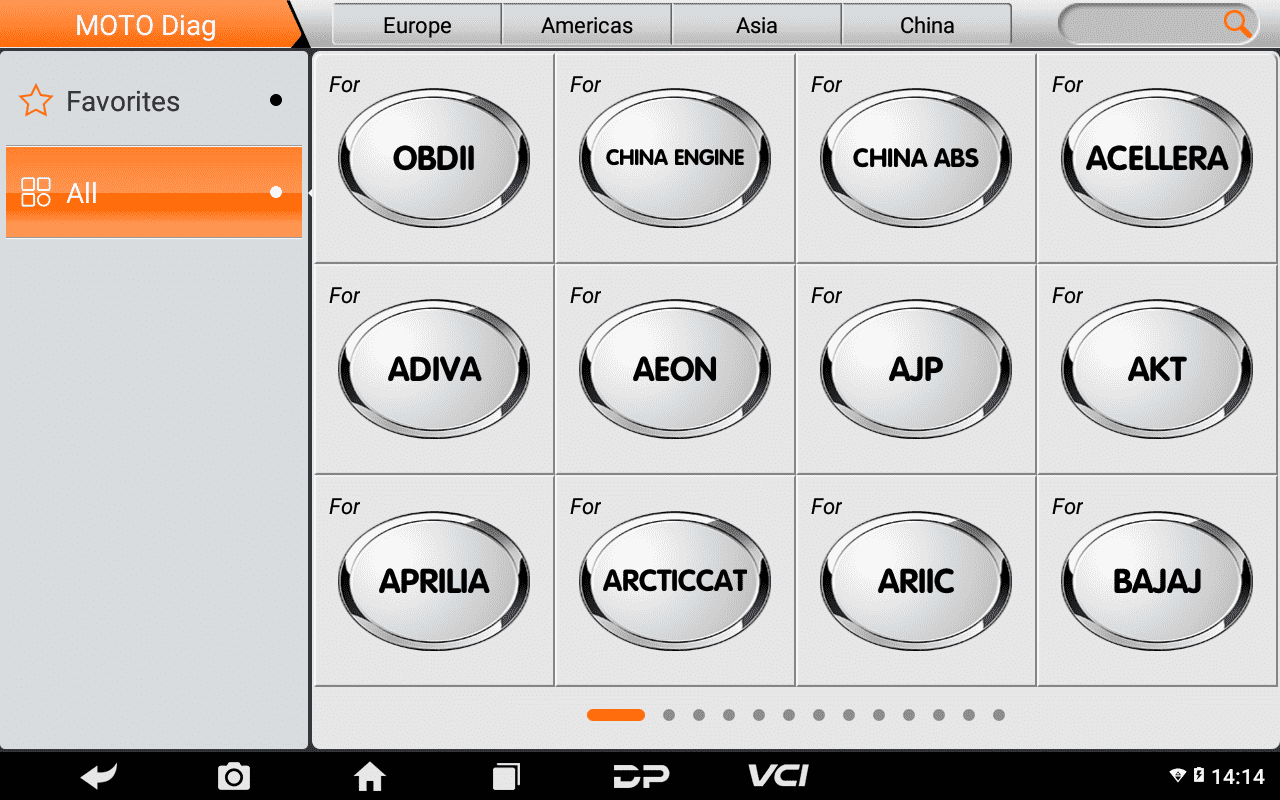Viewport: 1280px width, 800px height.
Task: Go to the home screen icon
Action: pos(370,776)
